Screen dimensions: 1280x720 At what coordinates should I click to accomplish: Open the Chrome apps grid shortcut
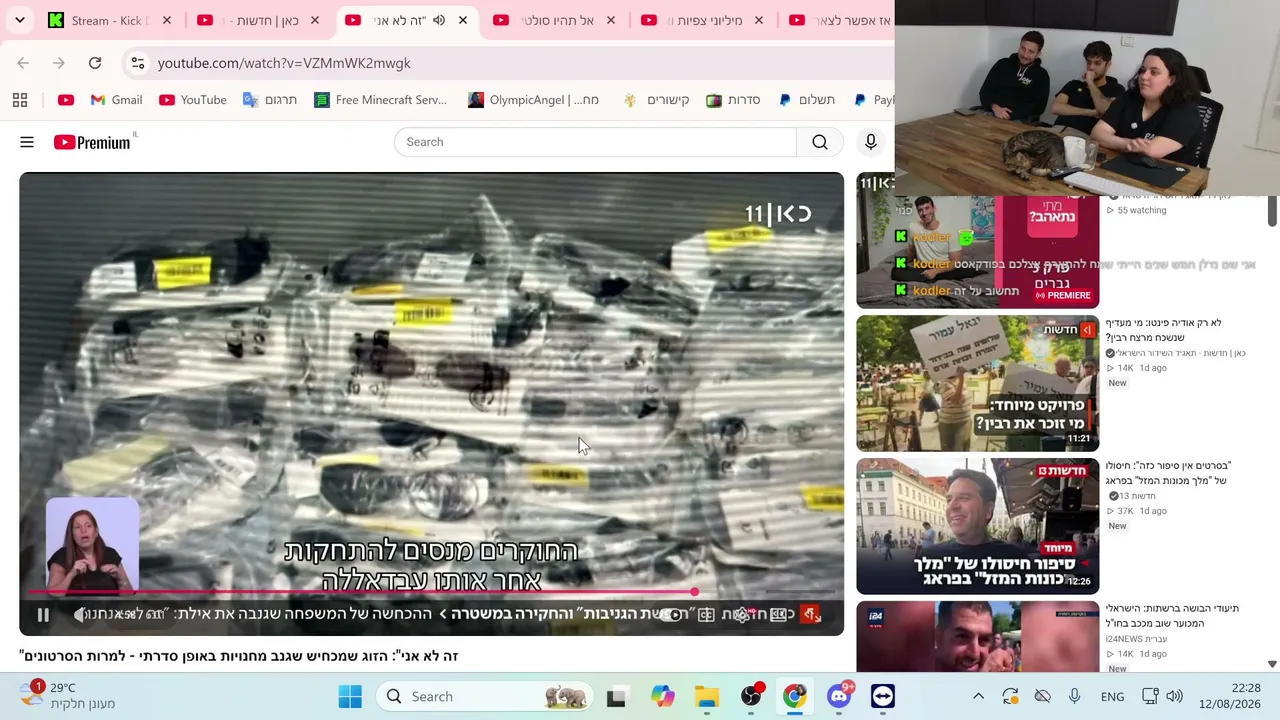coord(20,100)
